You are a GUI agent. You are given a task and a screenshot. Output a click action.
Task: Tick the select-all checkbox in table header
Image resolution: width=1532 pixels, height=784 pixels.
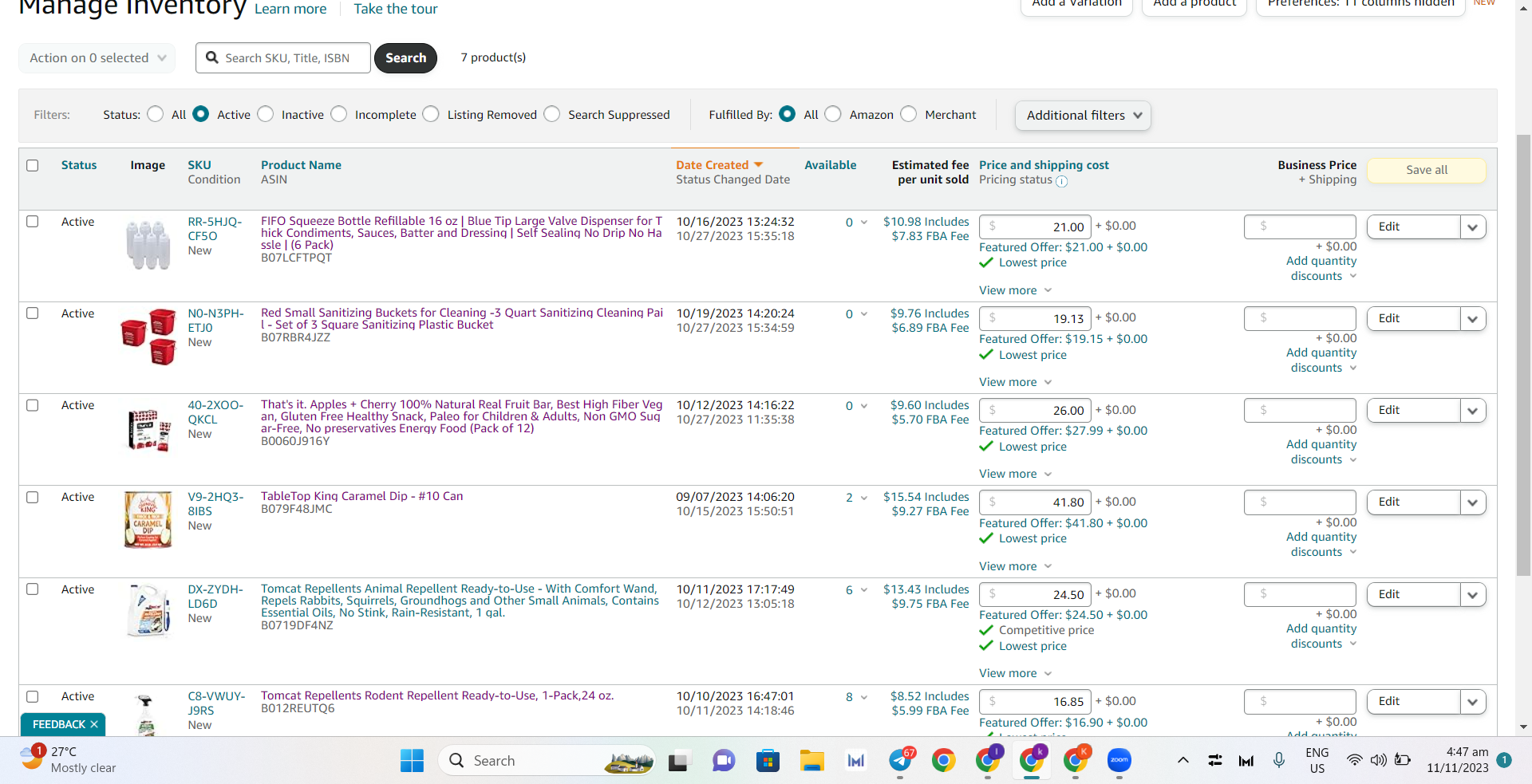(33, 165)
